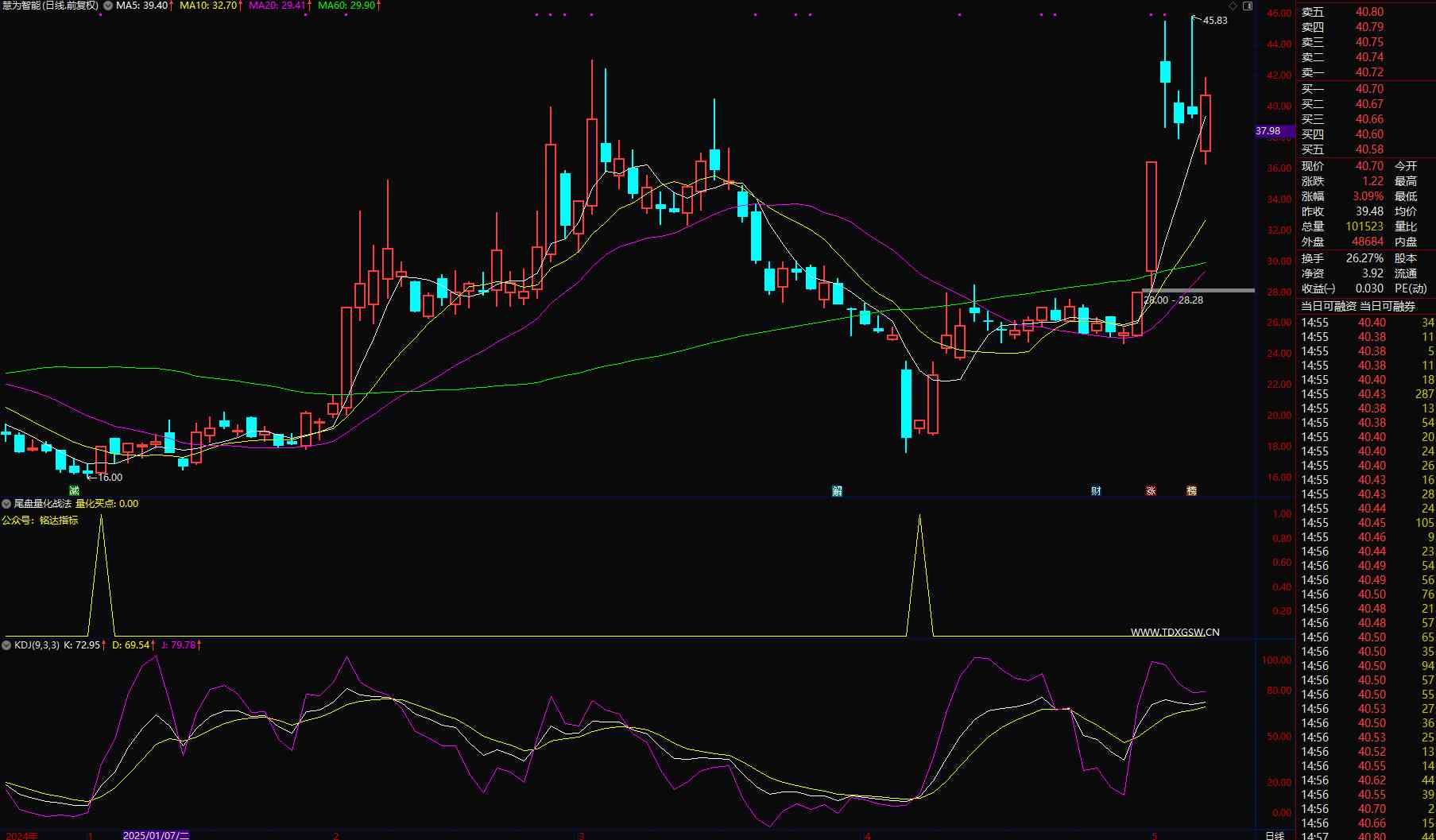Click the 买四 price 40.60
This screenshot has height=840, width=1436.
[x=1369, y=134]
